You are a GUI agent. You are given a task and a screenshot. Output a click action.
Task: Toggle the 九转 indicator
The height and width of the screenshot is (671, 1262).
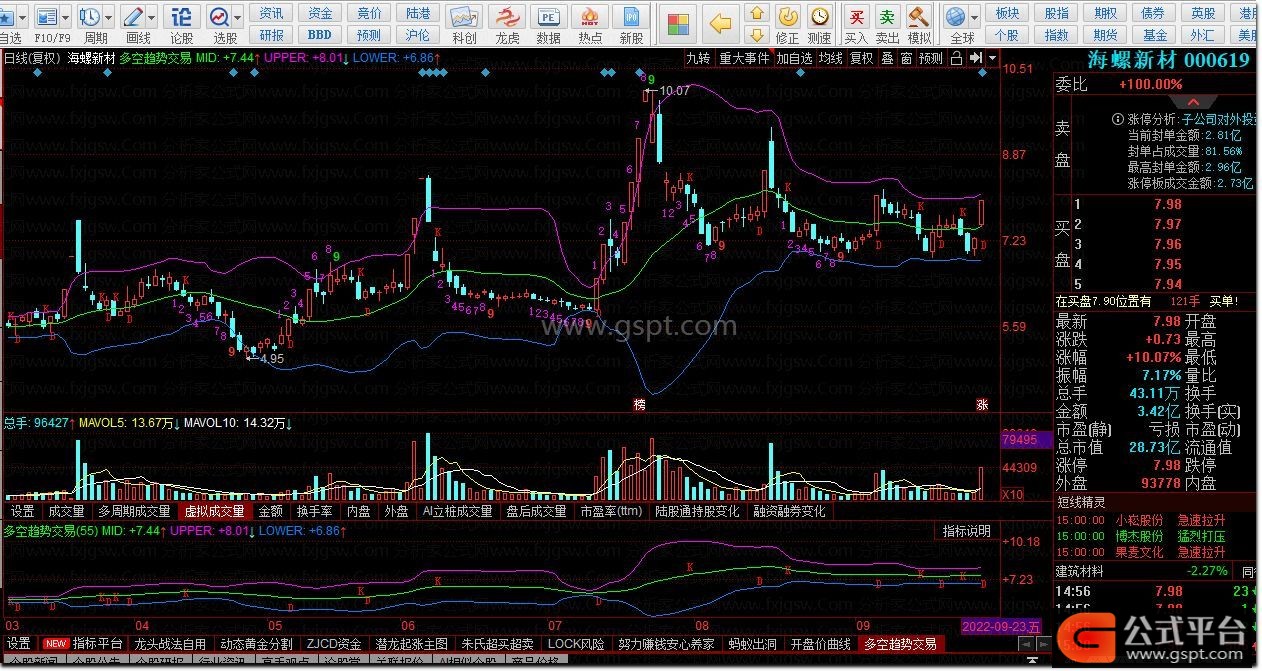pyautogui.click(x=698, y=58)
